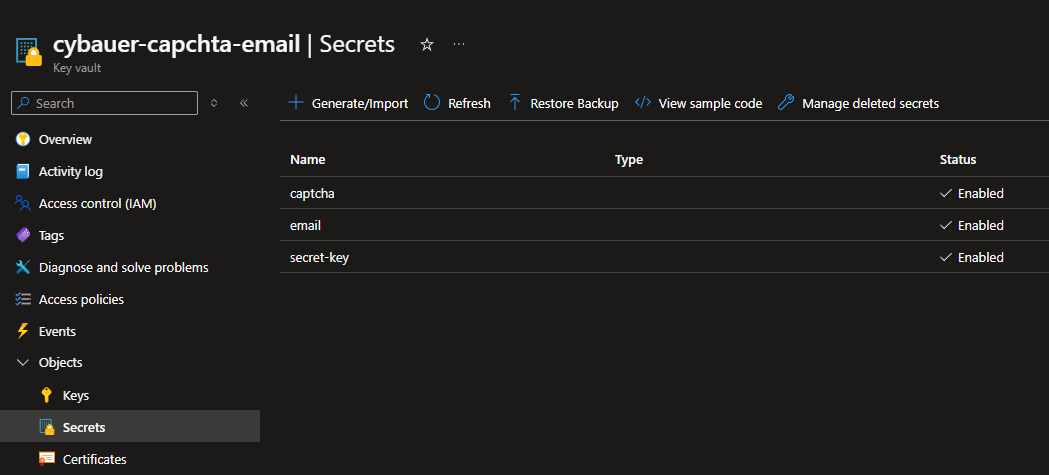Screen dimensions: 1049x475
Task: Click the Key vault lock icon in header
Action: click(x=29, y=52)
